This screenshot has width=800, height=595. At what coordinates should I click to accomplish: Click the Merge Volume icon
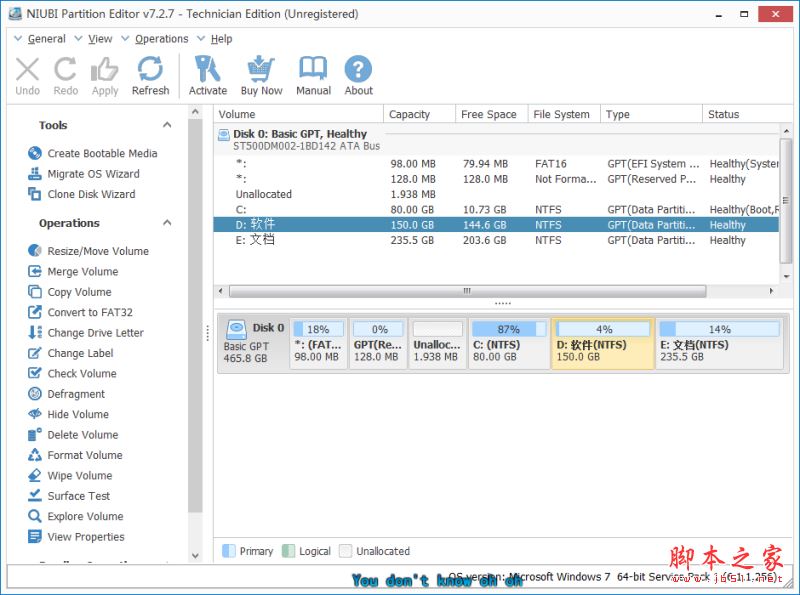(x=35, y=271)
